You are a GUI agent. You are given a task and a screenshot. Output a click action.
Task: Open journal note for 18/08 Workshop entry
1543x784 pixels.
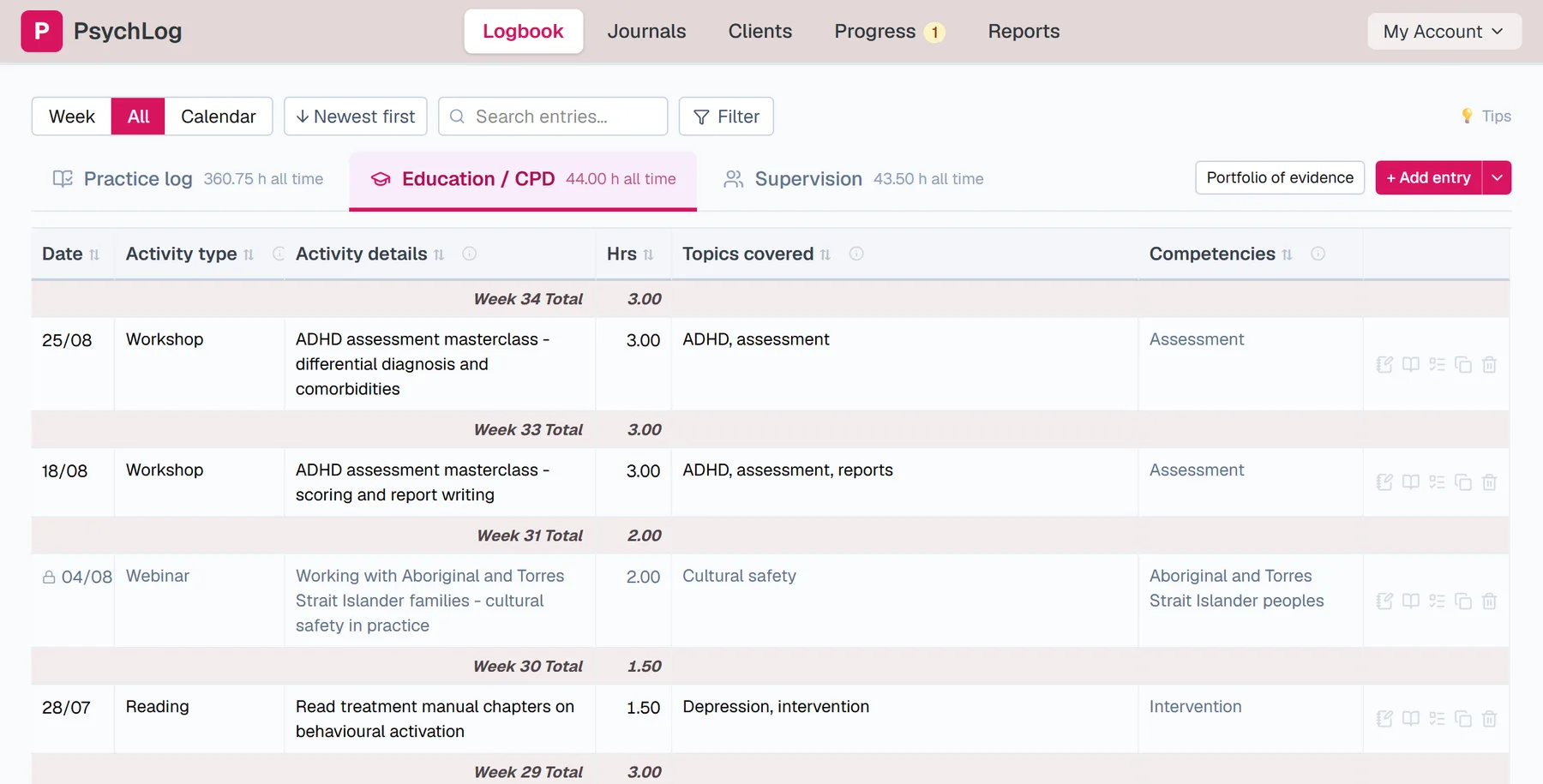(x=1384, y=482)
